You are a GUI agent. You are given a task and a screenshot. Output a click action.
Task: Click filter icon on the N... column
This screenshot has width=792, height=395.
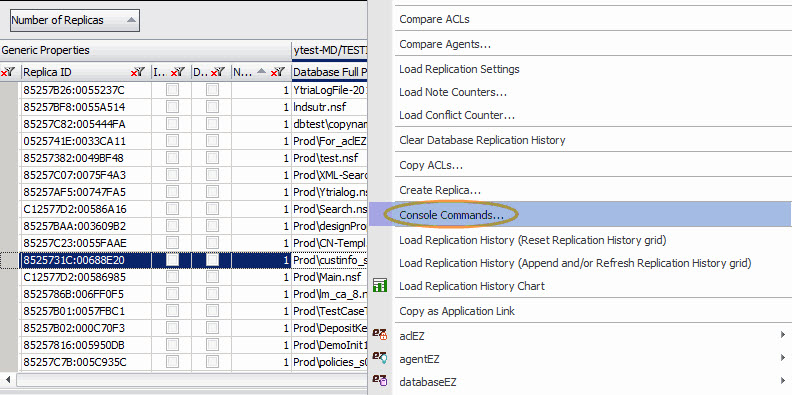point(278,73)
